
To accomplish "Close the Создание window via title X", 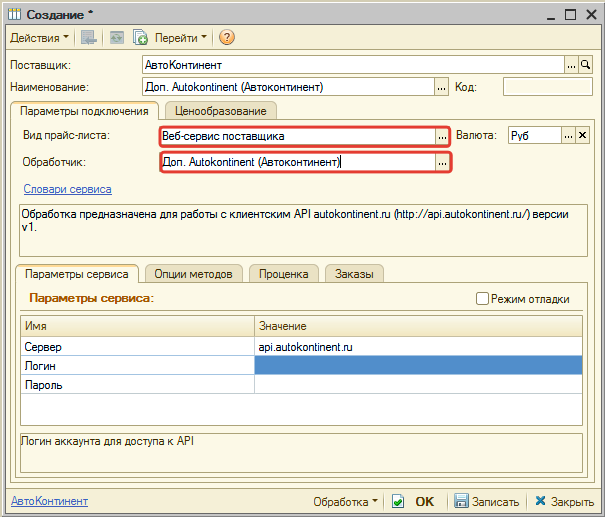I will (591, 15).
